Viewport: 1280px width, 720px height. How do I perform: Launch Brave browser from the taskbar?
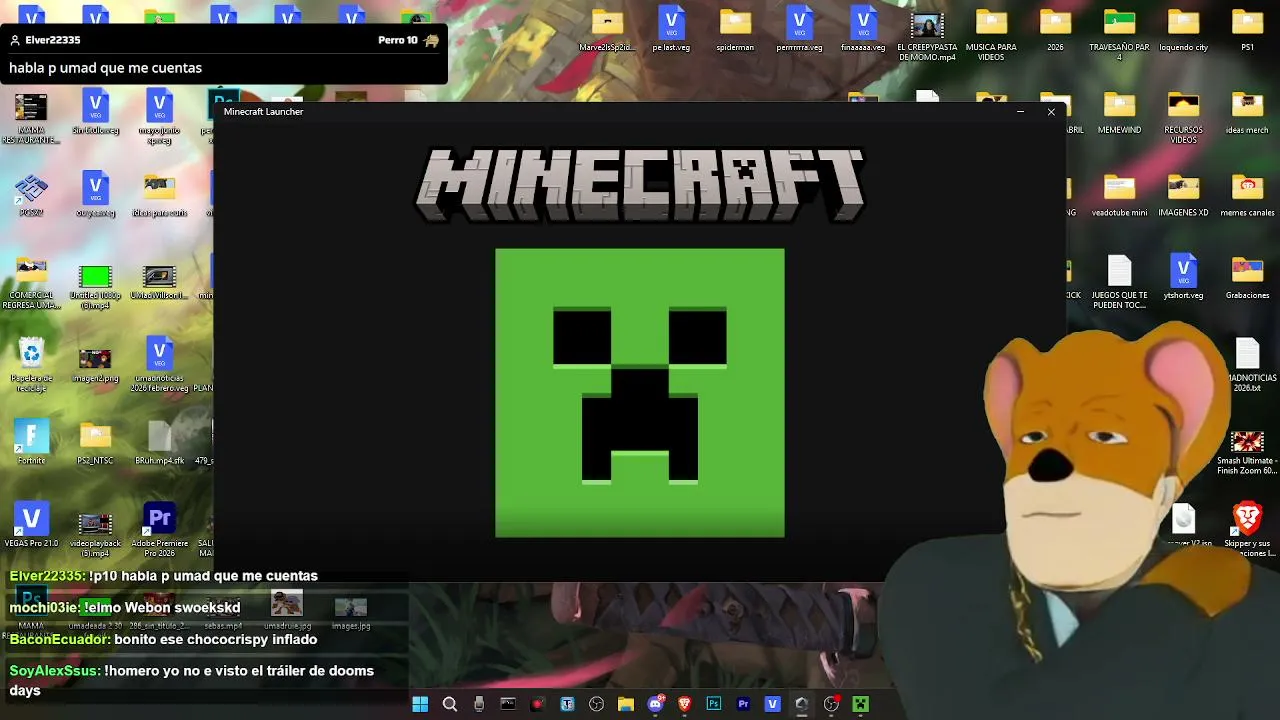(x=685, y=704)
